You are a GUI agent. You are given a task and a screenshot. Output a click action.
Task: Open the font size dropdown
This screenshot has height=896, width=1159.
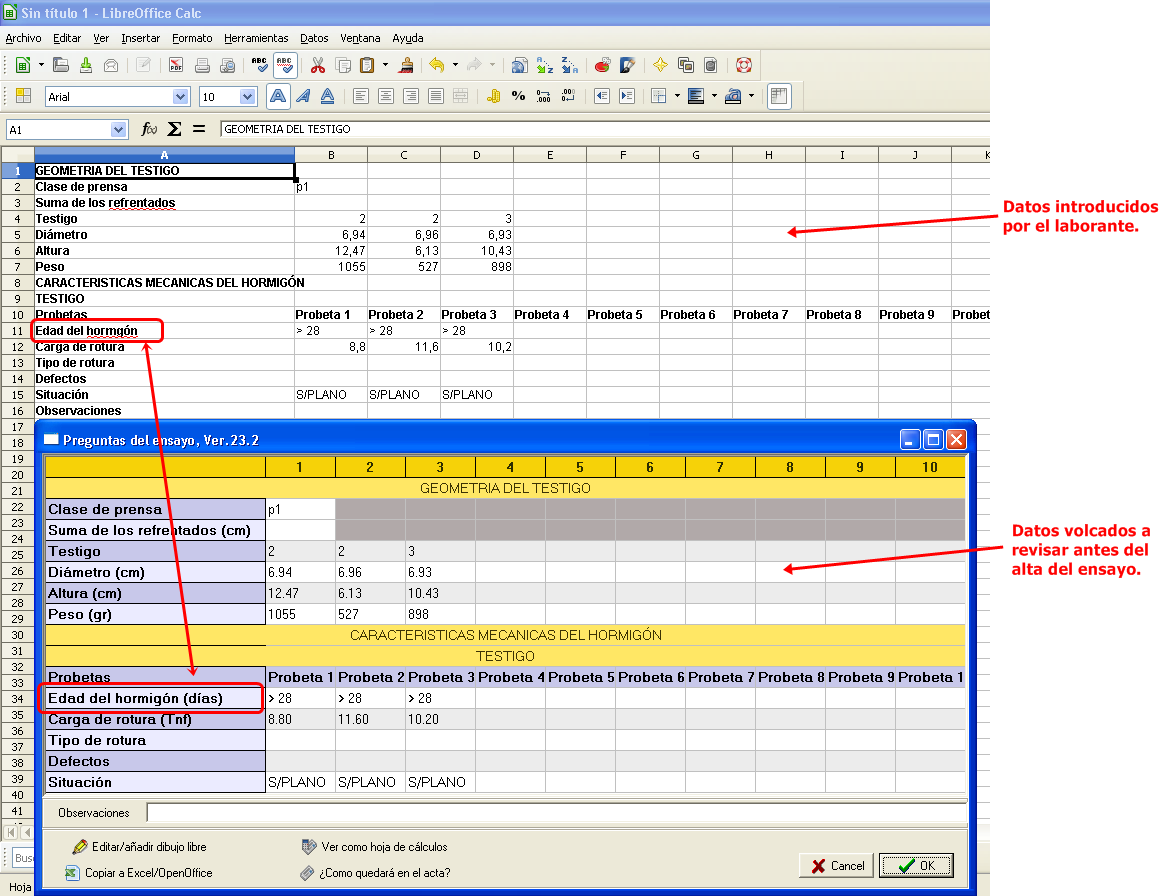click(248, 97)
